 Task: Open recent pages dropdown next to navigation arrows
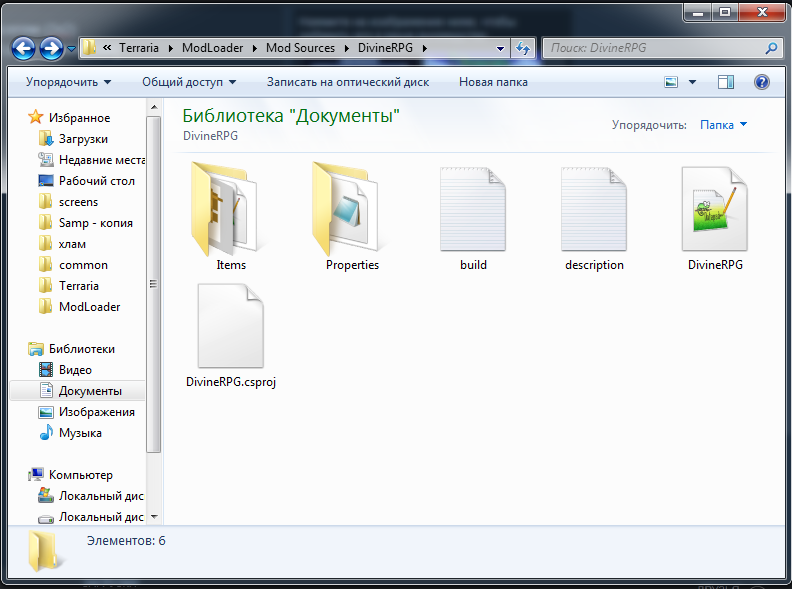[x=71, y=49]
